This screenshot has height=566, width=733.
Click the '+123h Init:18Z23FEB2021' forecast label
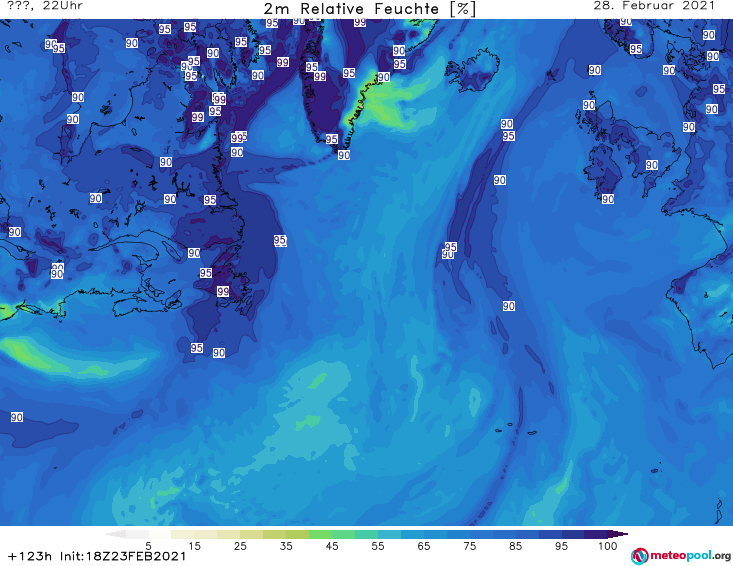tap(97, 556)
